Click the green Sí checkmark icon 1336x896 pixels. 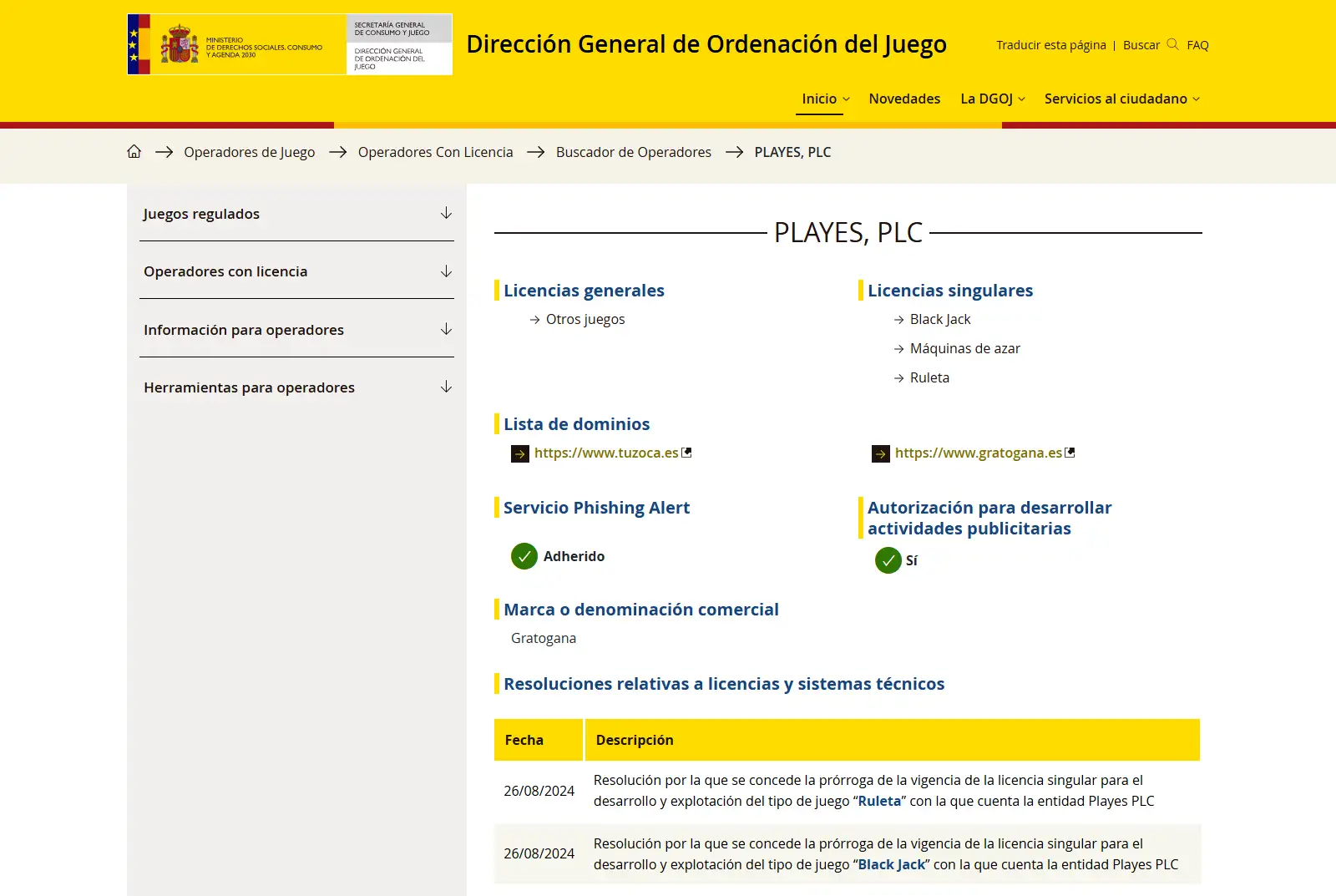coord(888,560)
